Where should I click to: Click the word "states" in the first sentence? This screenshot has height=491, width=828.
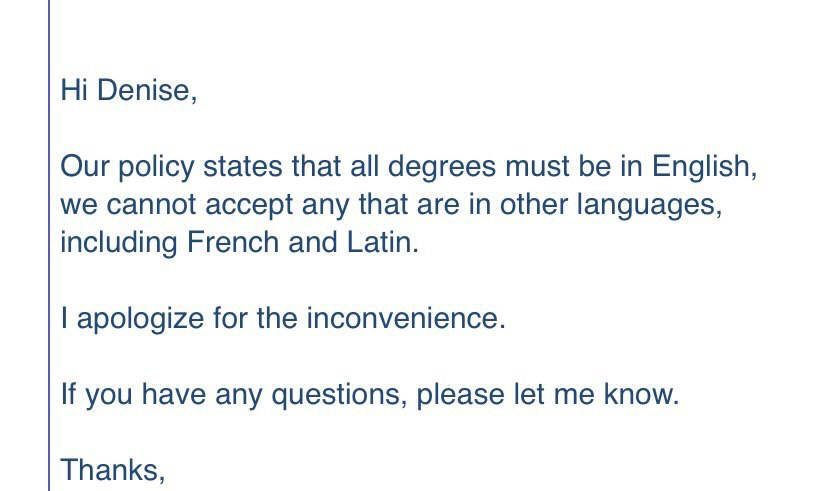(243, 167)
